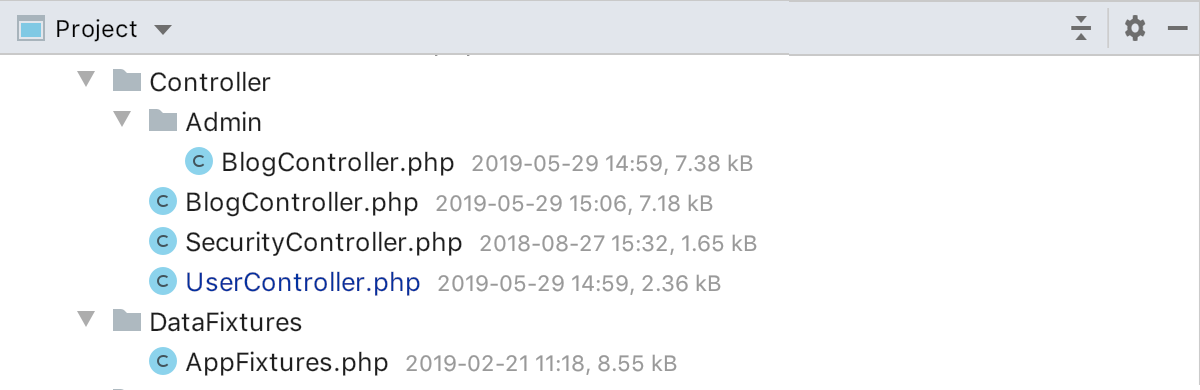The width and height of the screenshot is (1200, 390).
Task: Hide the Project panel with minus icon
Action: (1177, 29)
